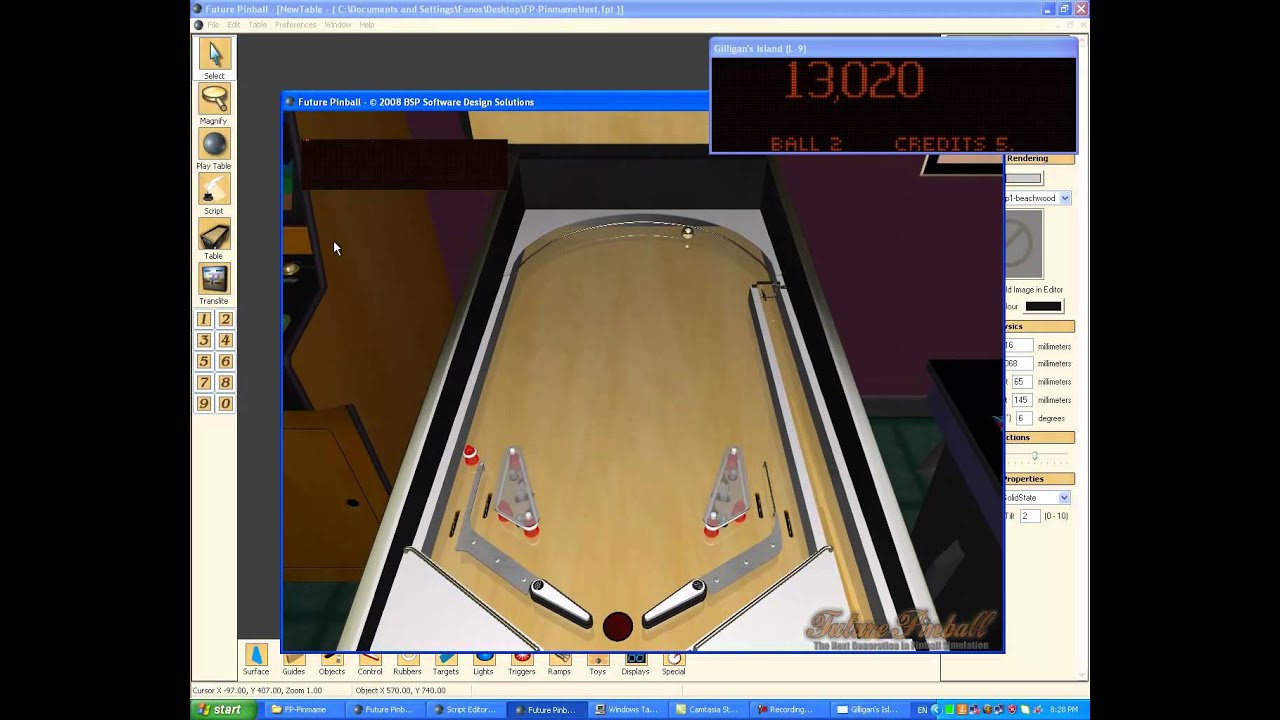Viewport: 1280px width, 720px height.
Task: Open the Toys object category
Action: pyautogui.click(x=598, y=663)
